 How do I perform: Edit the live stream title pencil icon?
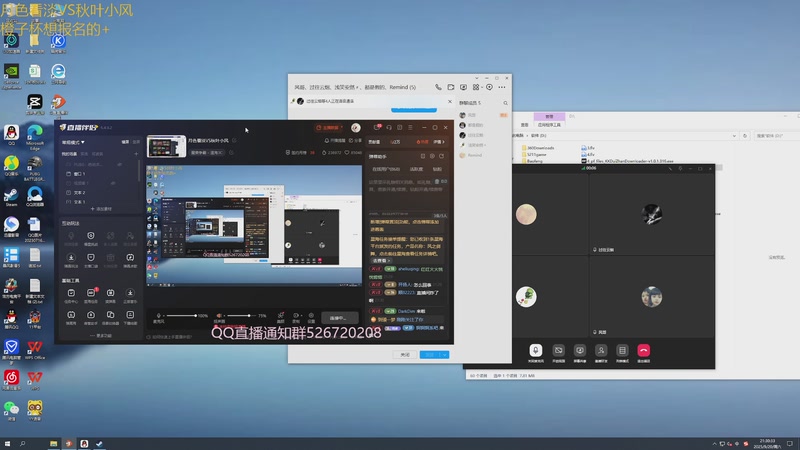pos(234,140)
